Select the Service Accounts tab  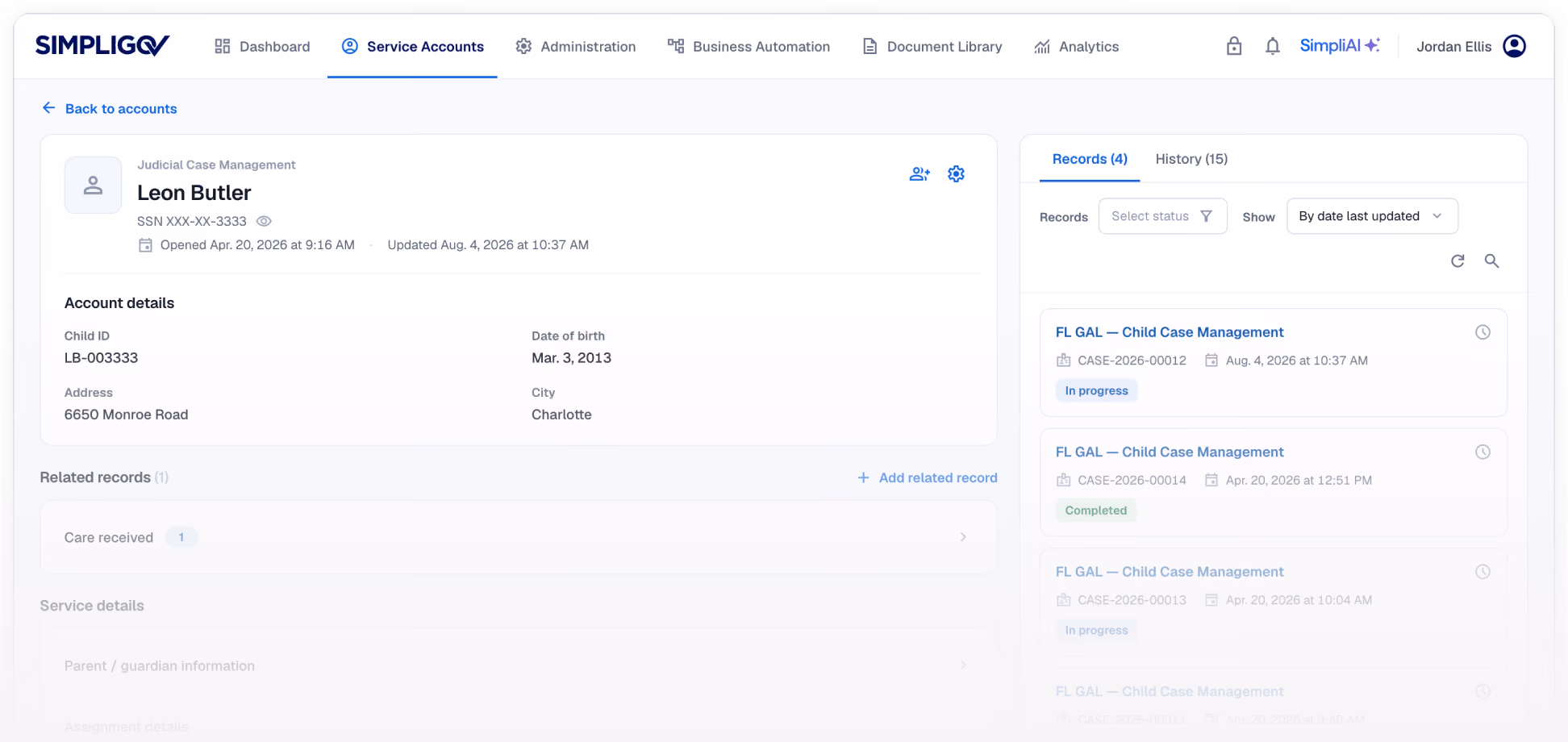[x=412, y=47]
